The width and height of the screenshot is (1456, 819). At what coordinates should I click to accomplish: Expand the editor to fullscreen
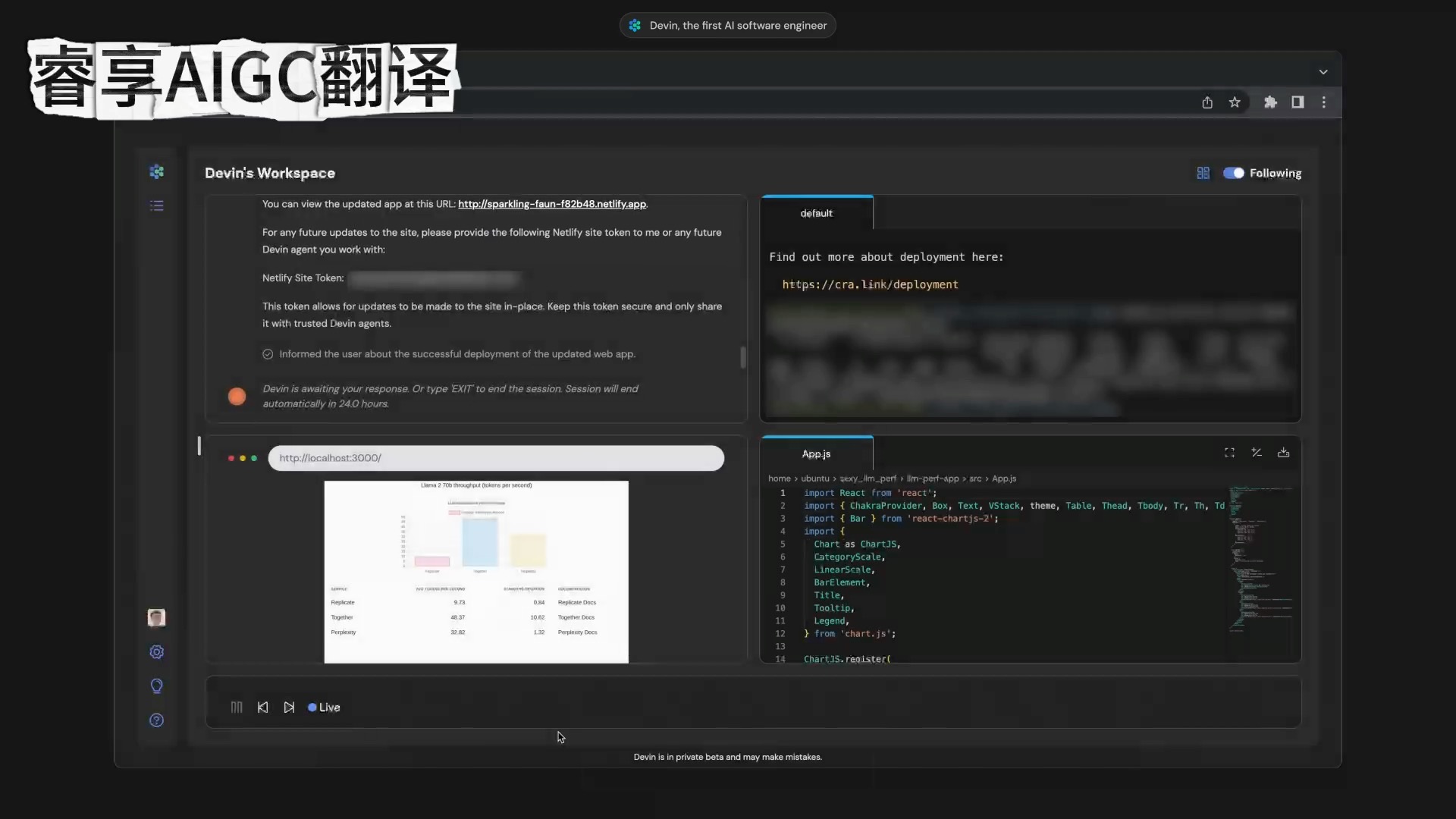tap(1229, 453)
